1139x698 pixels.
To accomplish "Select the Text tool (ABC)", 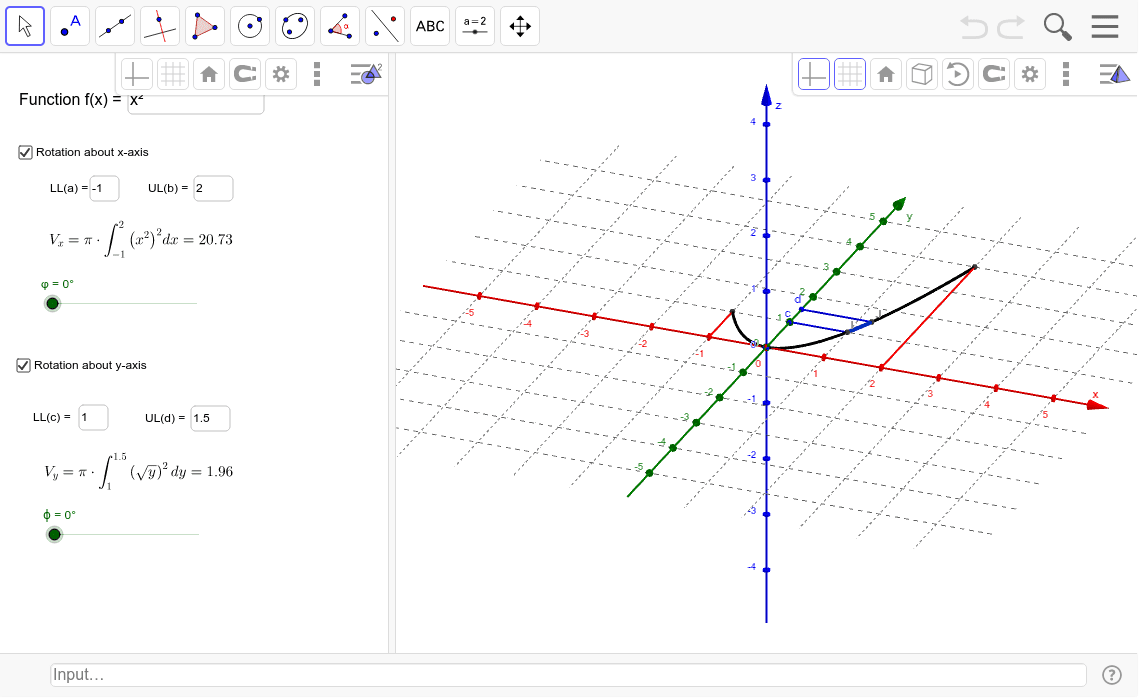I will click(x=429, y=25).
